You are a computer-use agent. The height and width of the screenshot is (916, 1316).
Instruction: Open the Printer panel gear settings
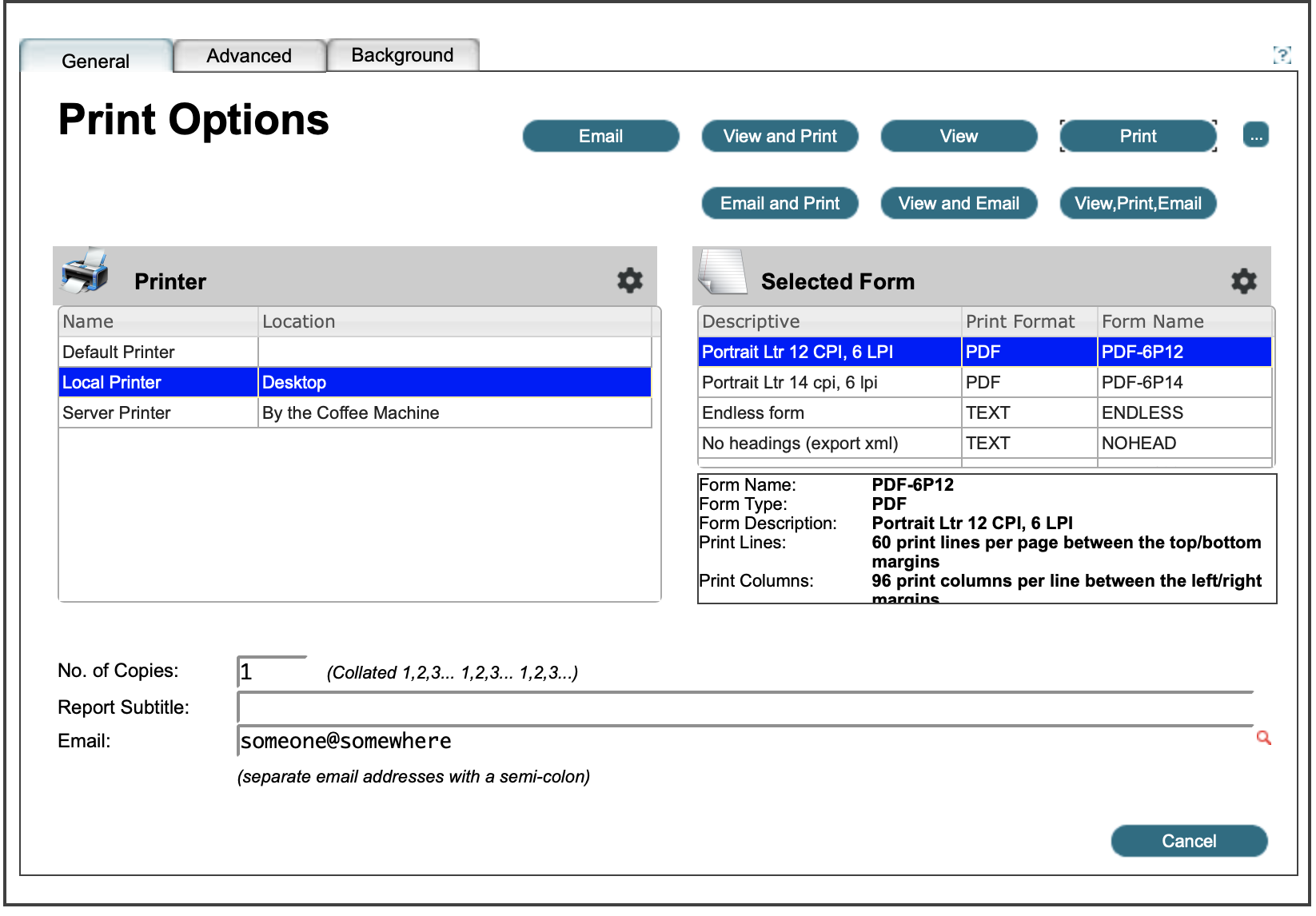point(629,281)
